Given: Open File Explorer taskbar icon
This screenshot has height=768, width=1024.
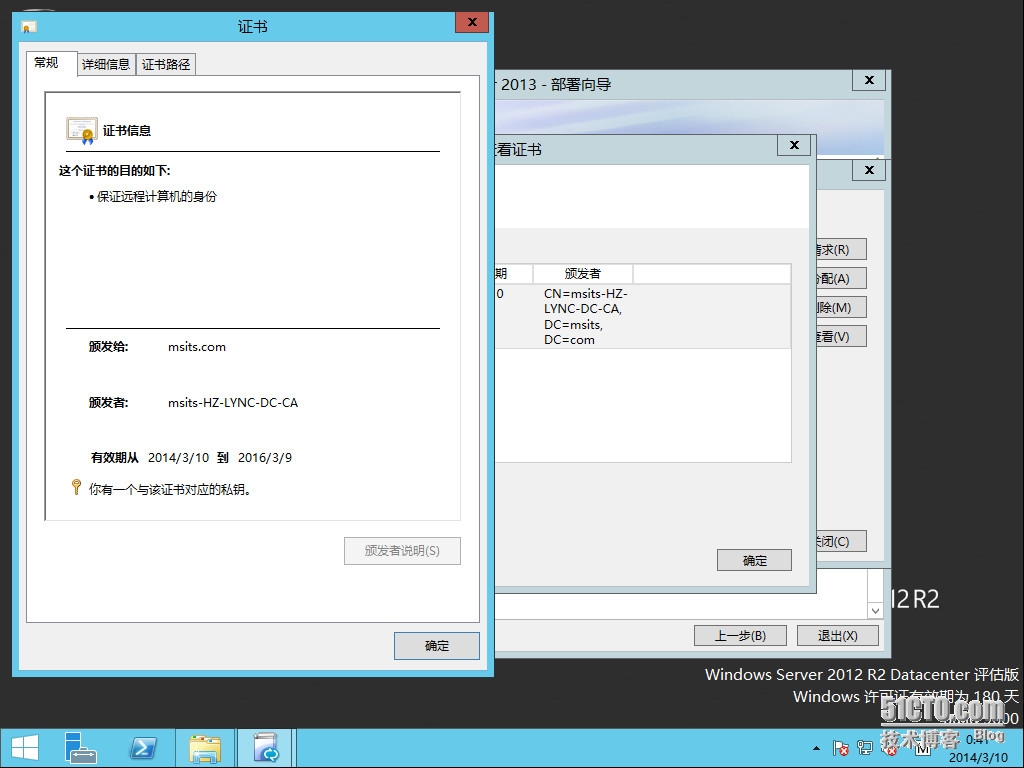Looking at the screenshot, I should pyautogui.click(x=205, y=748).
